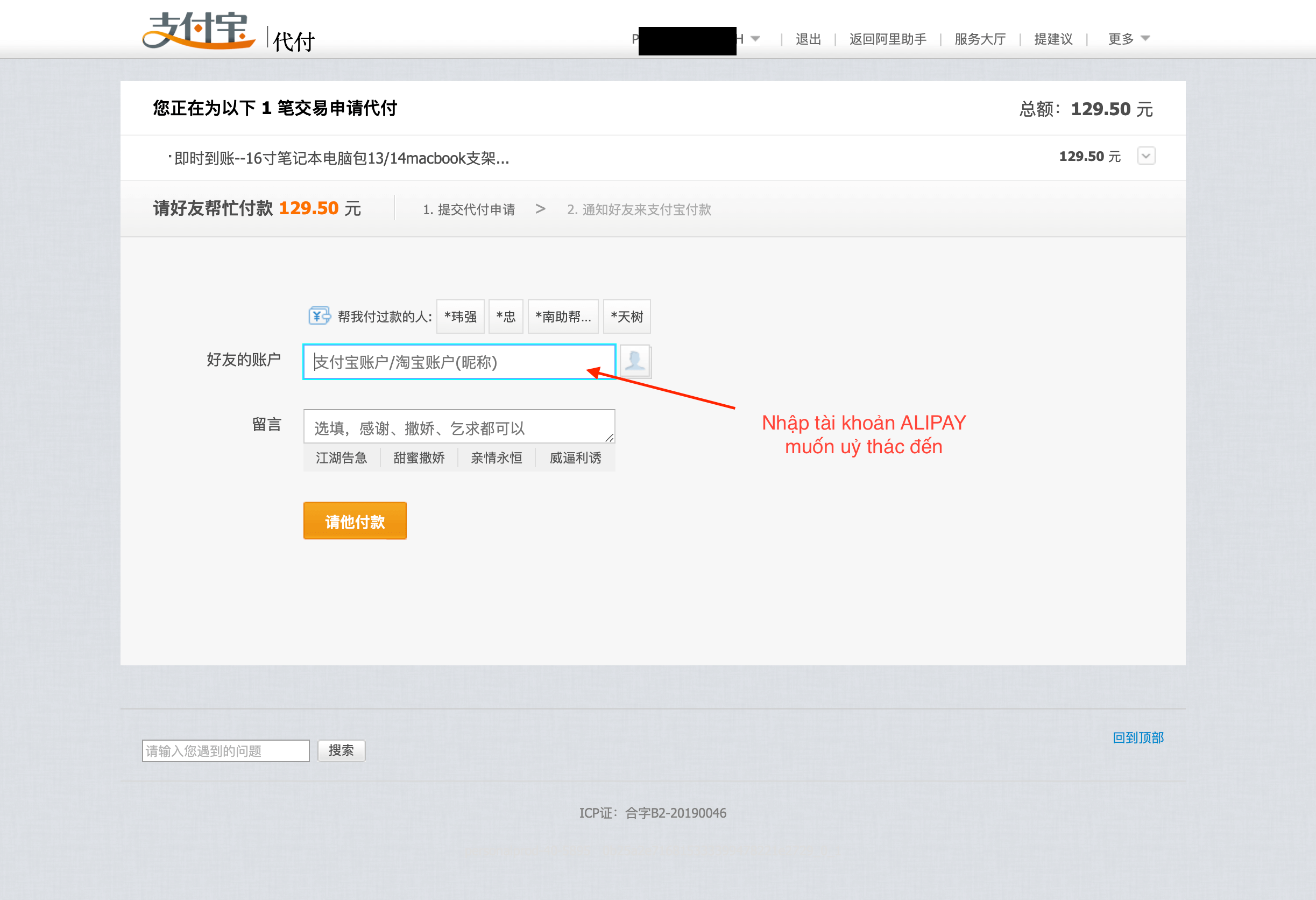This screenshot has width=1316, height=900.
Task: Focus the 好友的账户 account input field
Action: 459,361
